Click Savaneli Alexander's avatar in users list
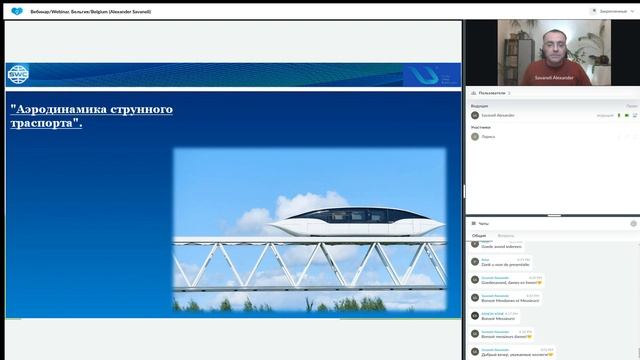Viewport: 640px width, 360px height. [475, 116]
